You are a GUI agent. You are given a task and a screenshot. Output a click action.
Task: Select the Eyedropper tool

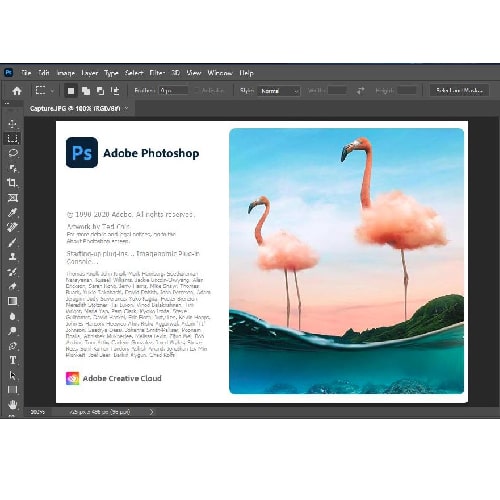[x=13, y=212]
